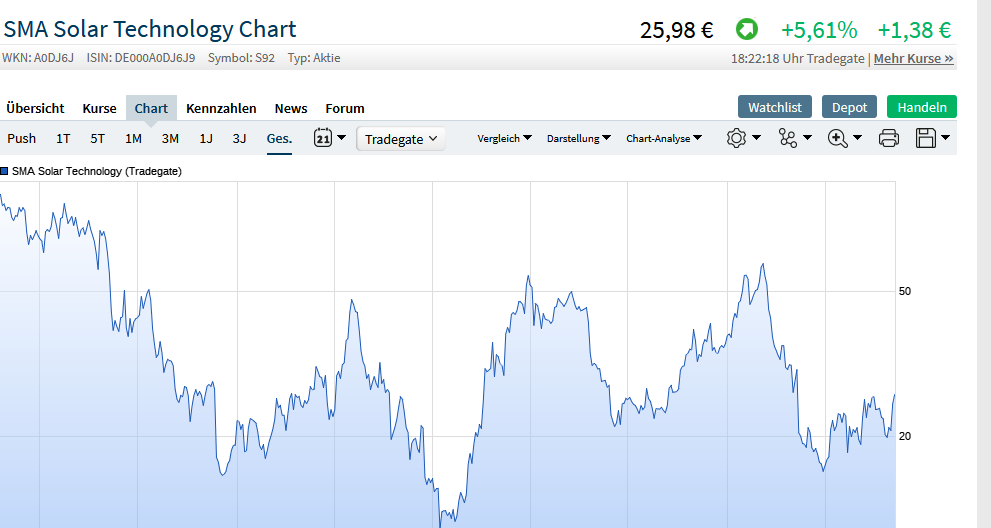Image resolution: width=991 pixels, height=528 pixels.
Task: Select the Ges. total timeframe
Action: tap(279, 139)
